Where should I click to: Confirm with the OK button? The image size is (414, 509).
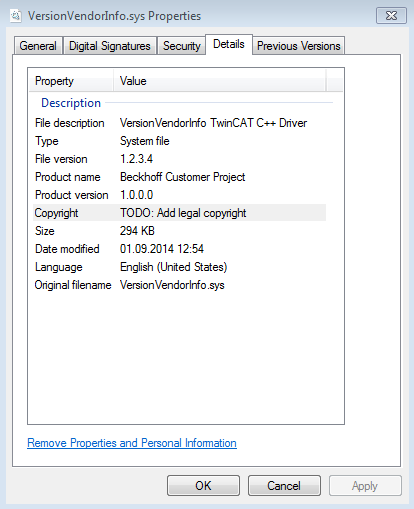[x=203, y=486]
